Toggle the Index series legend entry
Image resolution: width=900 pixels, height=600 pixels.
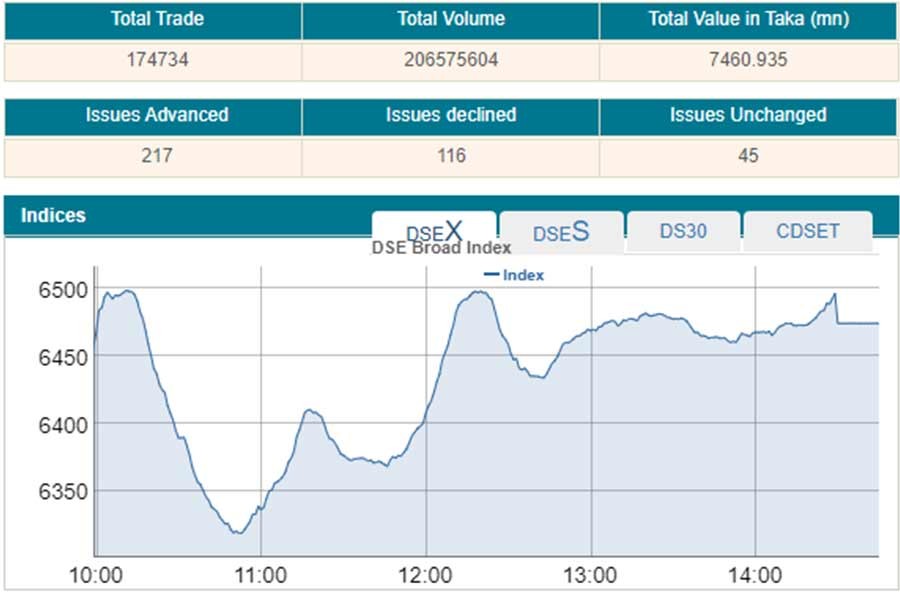click(x=523, y=275)
